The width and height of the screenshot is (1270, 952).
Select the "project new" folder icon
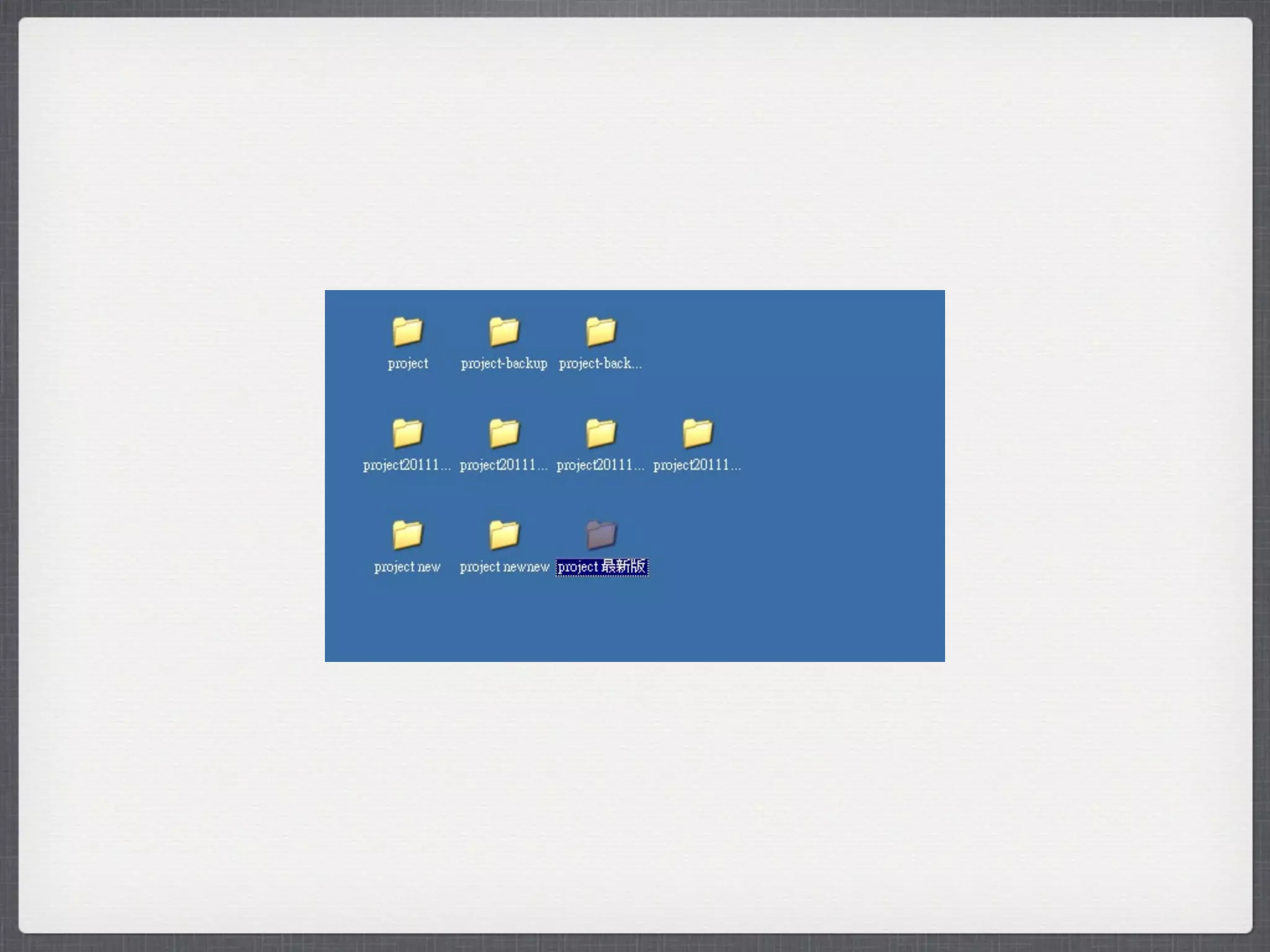(407, 534)
